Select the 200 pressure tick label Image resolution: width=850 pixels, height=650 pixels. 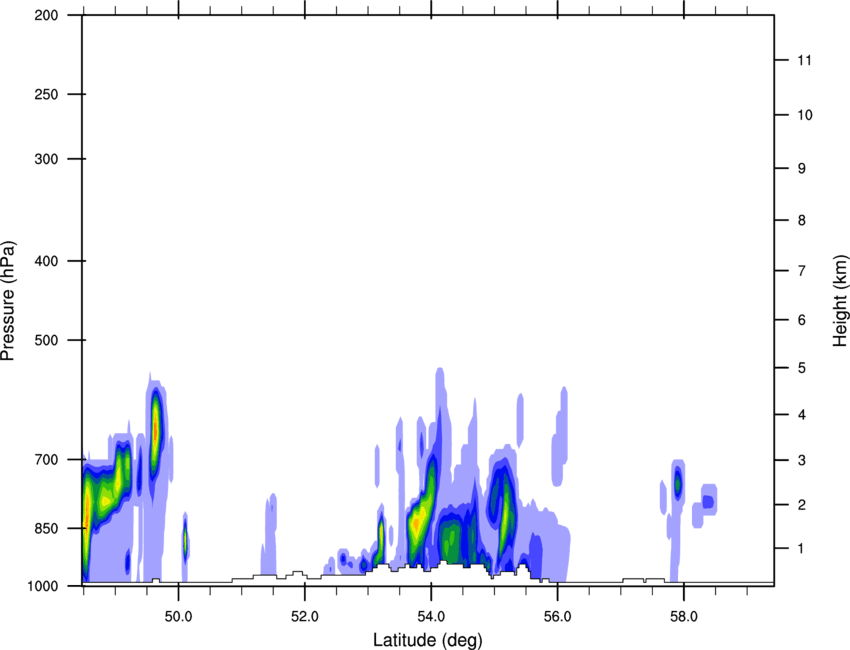coord(44,16)
